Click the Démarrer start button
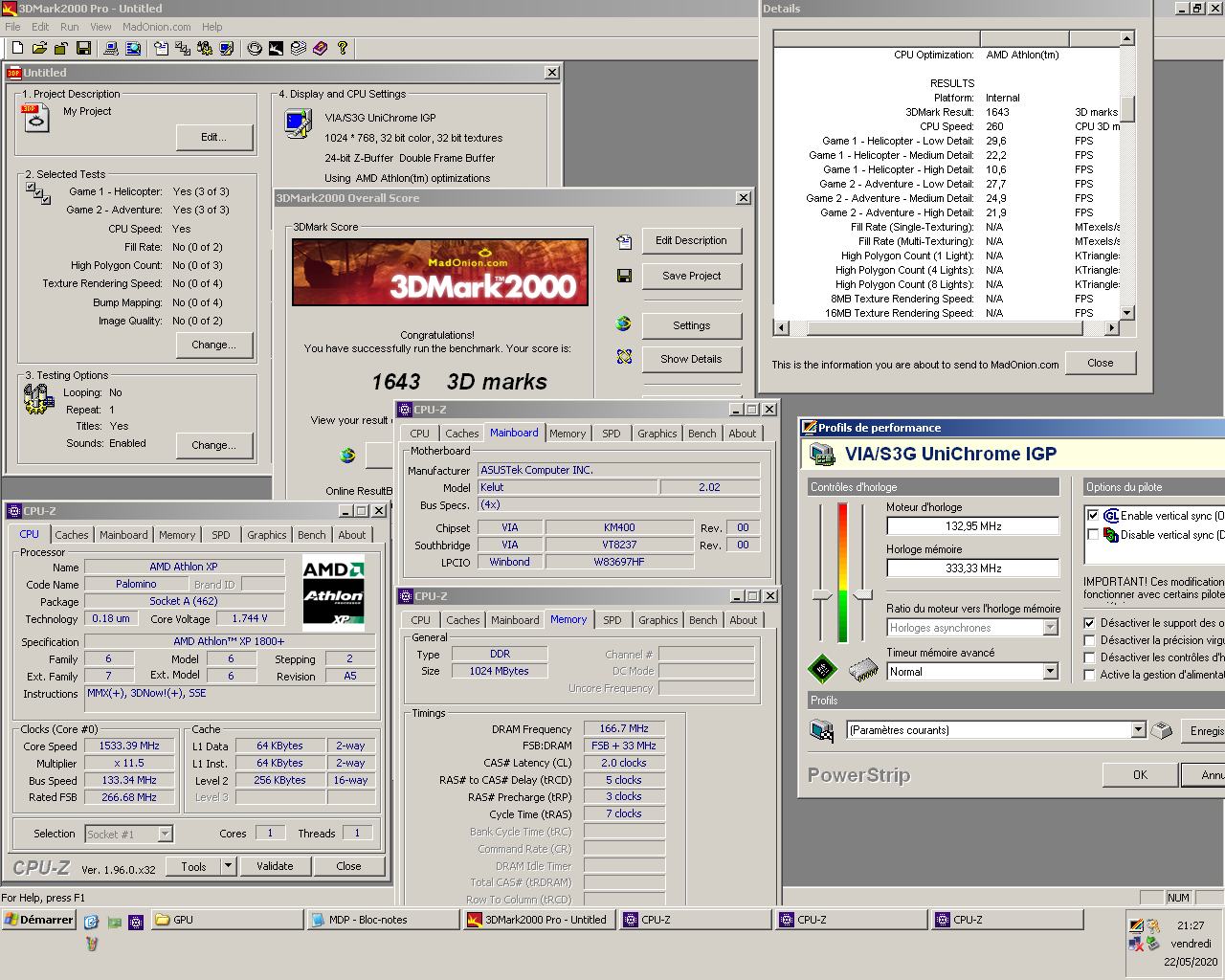Image resolution: width=1225 pixels, height=980 pixels. tap(39, 920)
